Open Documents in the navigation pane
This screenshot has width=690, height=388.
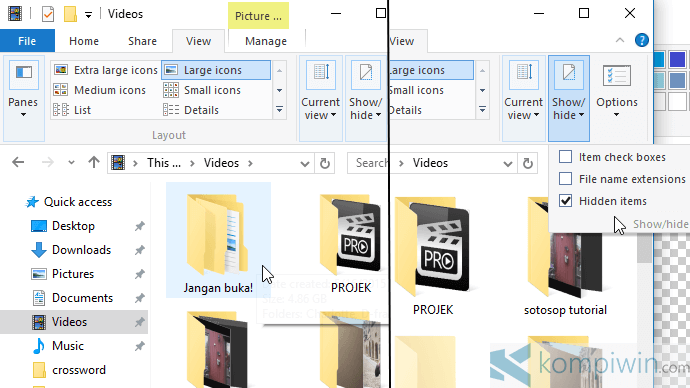click(72, 298)
